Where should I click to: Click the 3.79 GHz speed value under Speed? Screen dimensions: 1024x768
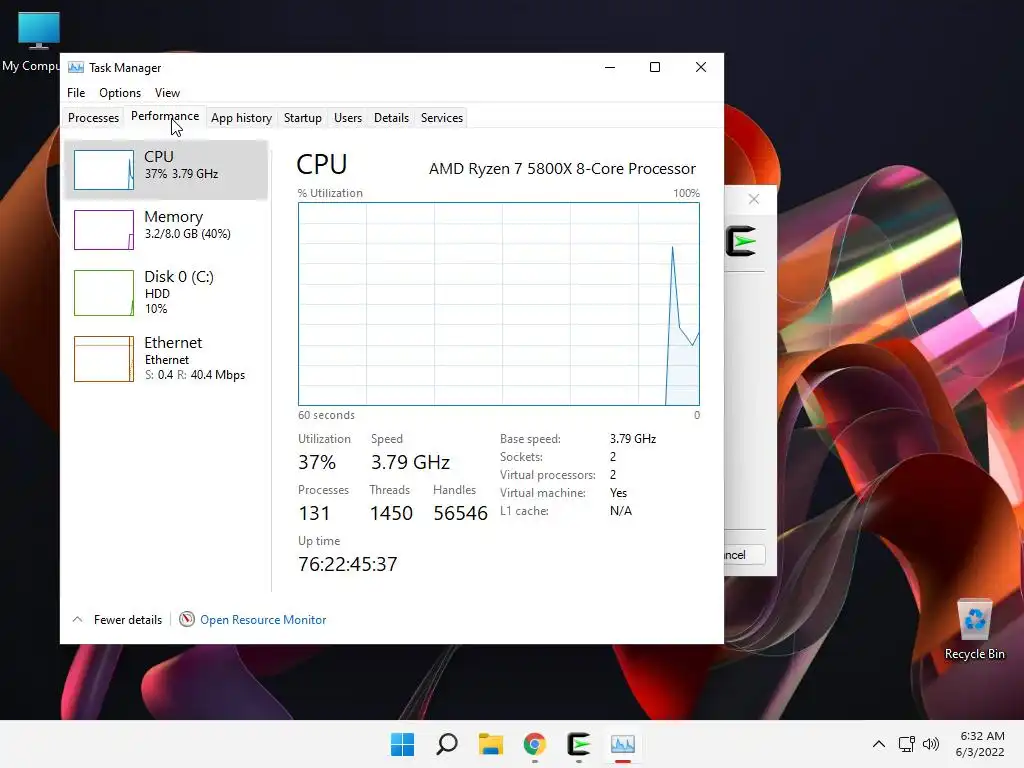410,462
